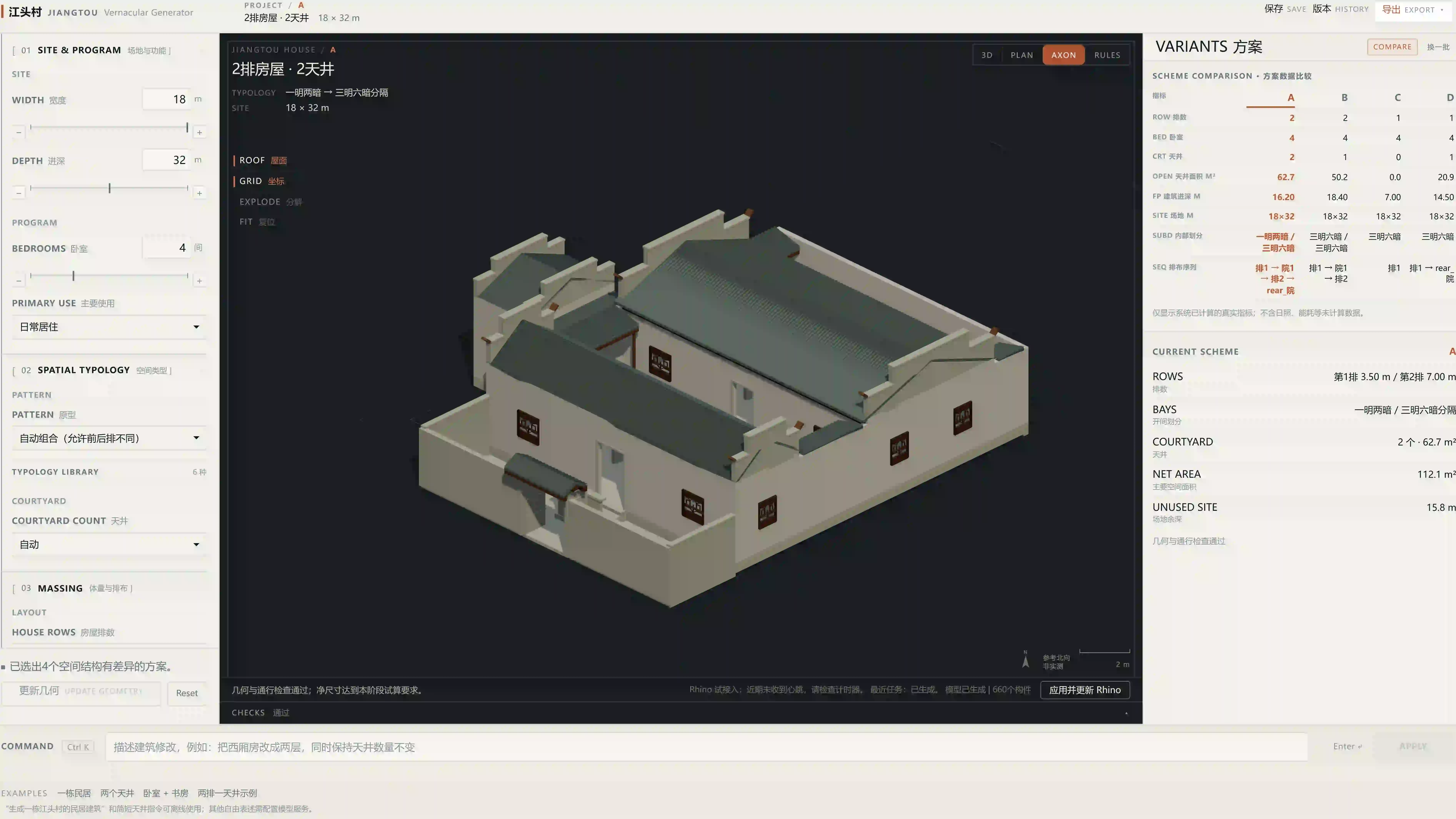Click the COMPARE button

click(x=1392, y=47)
